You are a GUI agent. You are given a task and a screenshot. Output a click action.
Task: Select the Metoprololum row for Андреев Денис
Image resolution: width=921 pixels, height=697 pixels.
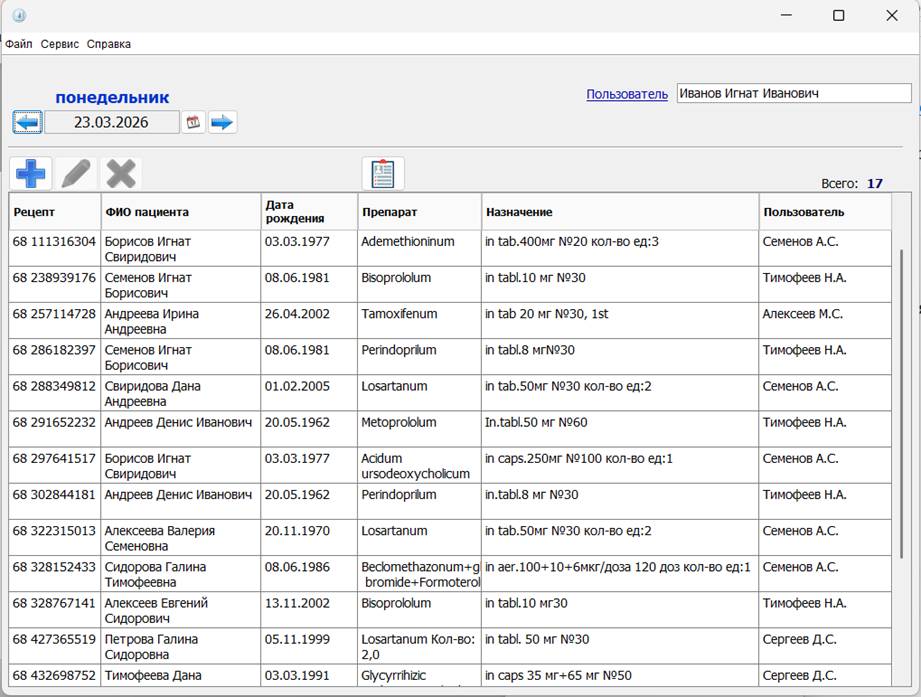pyautogui.click(x=399, y=423)
